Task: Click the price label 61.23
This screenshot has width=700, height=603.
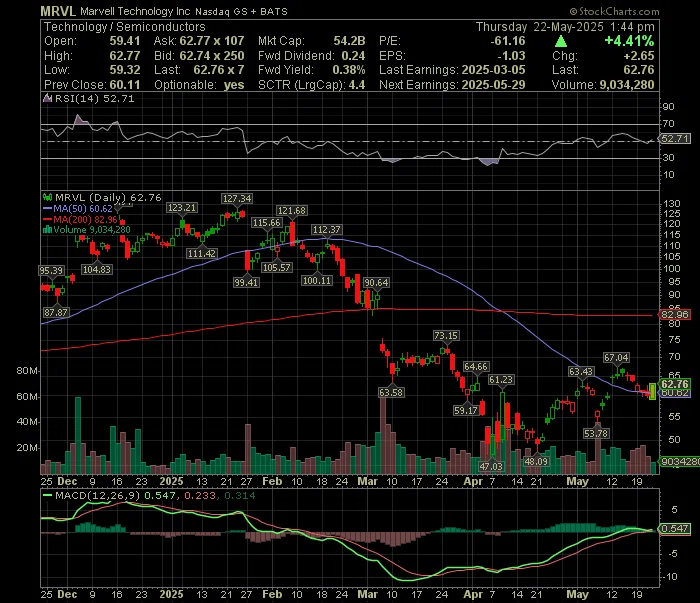Action: pyautogui.click(x=501, y=380)
